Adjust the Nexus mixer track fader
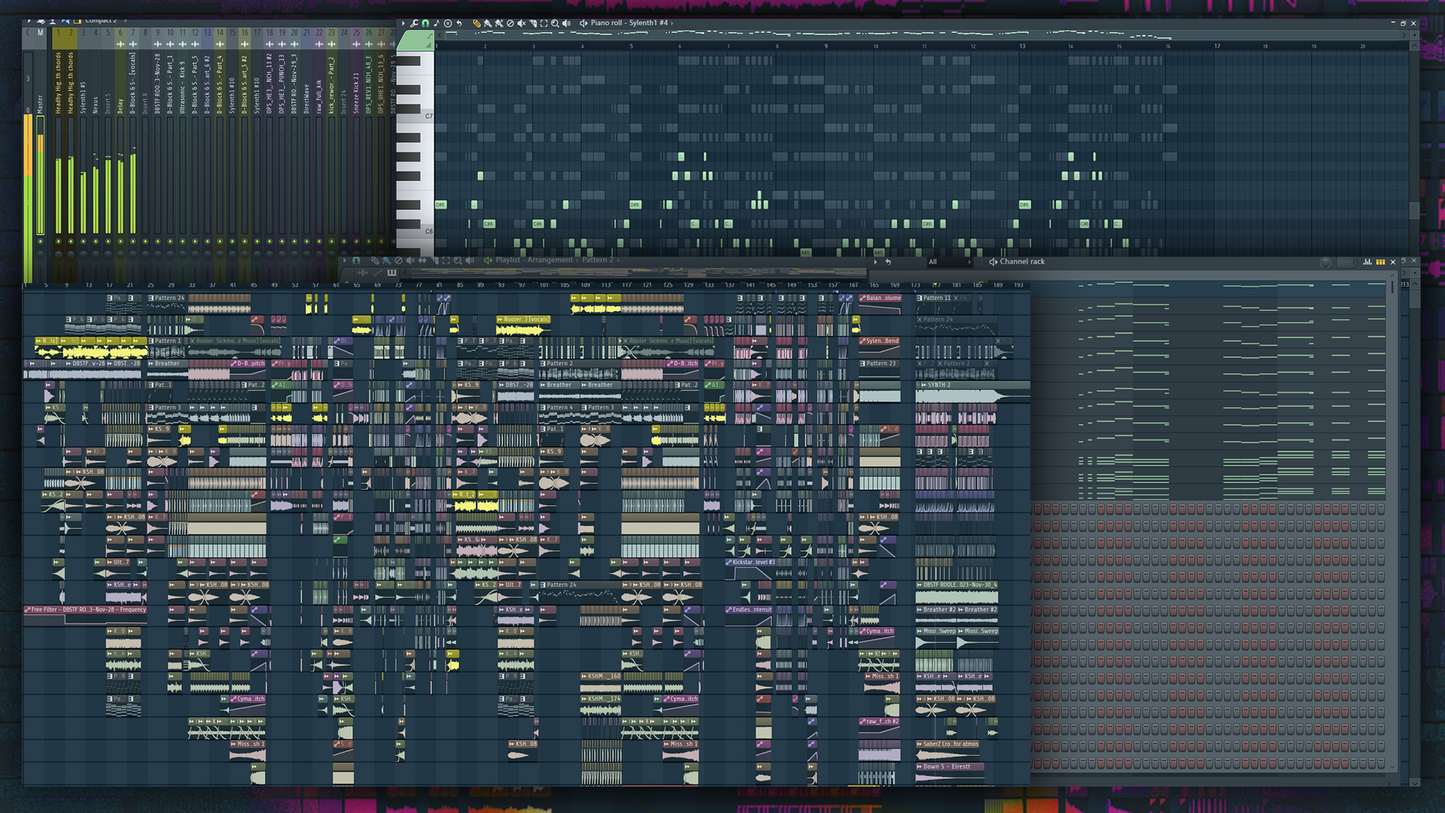 (96, 175)
